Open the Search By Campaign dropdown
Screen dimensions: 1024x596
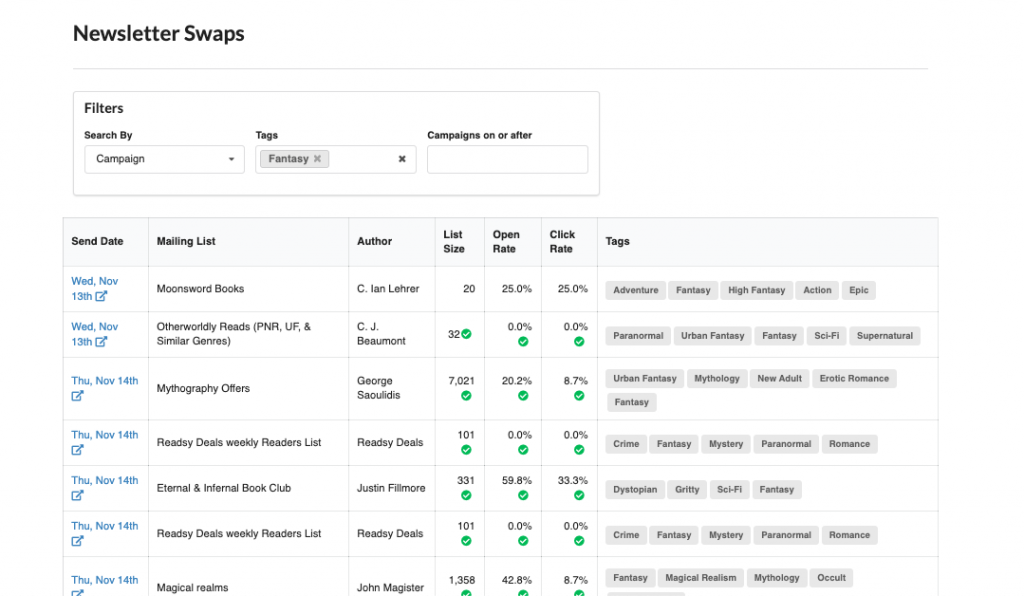(165, 159)
